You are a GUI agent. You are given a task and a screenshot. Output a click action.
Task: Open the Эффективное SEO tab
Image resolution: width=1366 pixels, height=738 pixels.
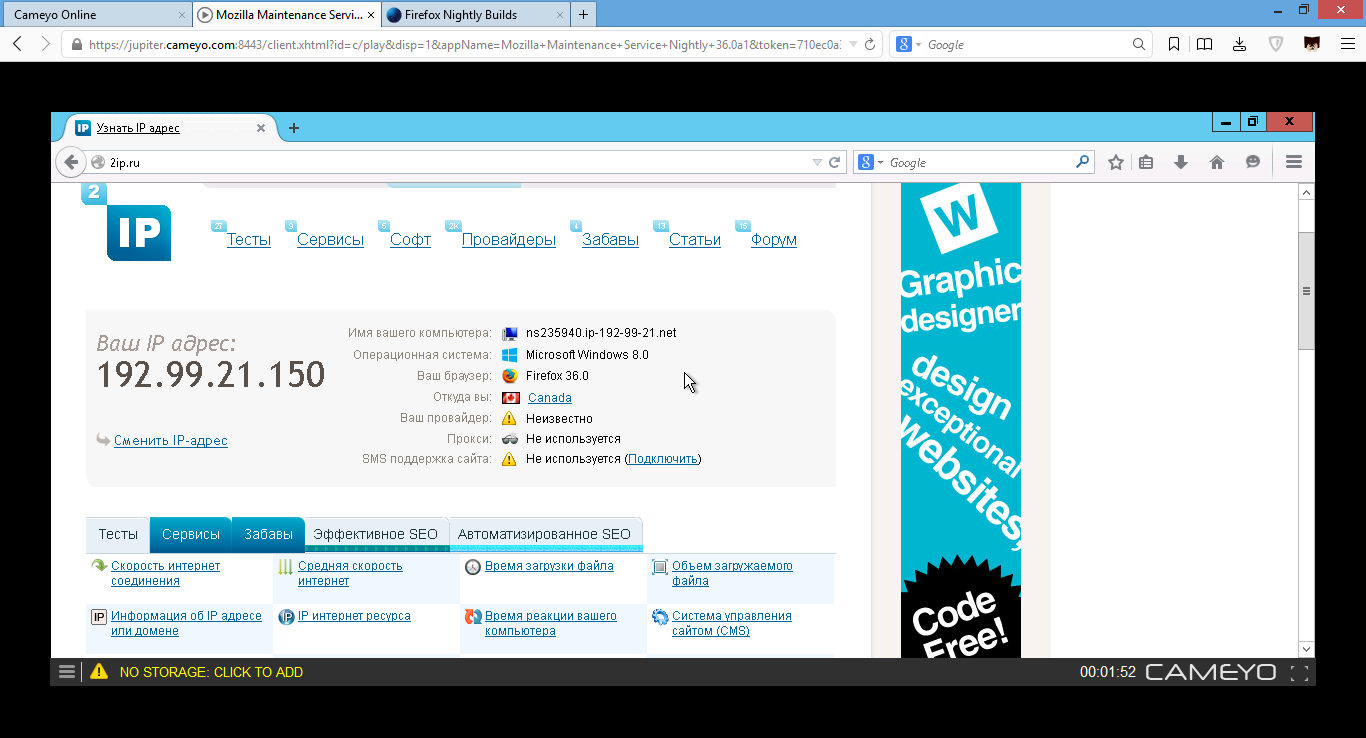pos(376,535)
